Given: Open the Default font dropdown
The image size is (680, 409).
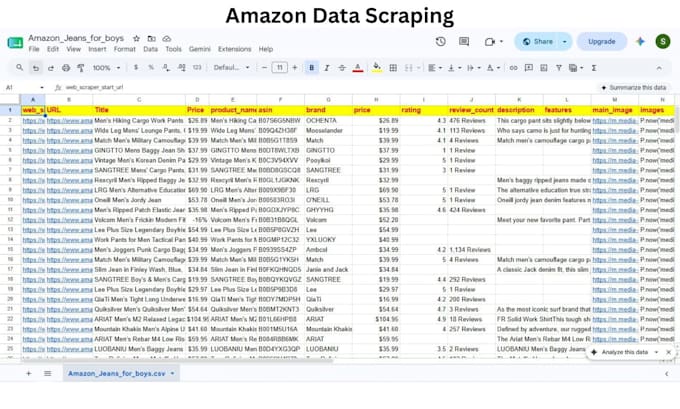Looking at the screenshot, I should pos(232,68).
